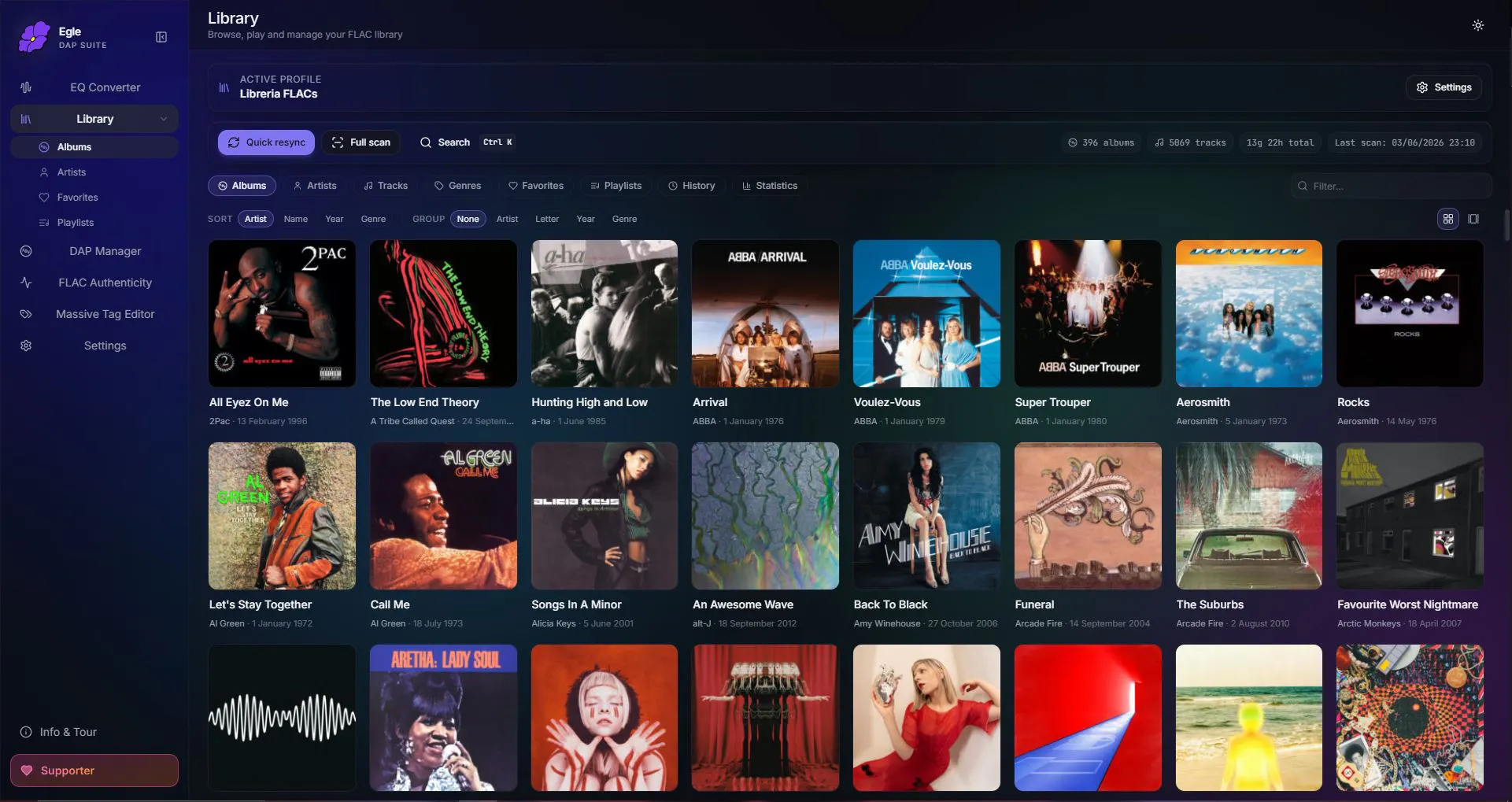
Task: Open Funeral album cover
Action: 1088,516
